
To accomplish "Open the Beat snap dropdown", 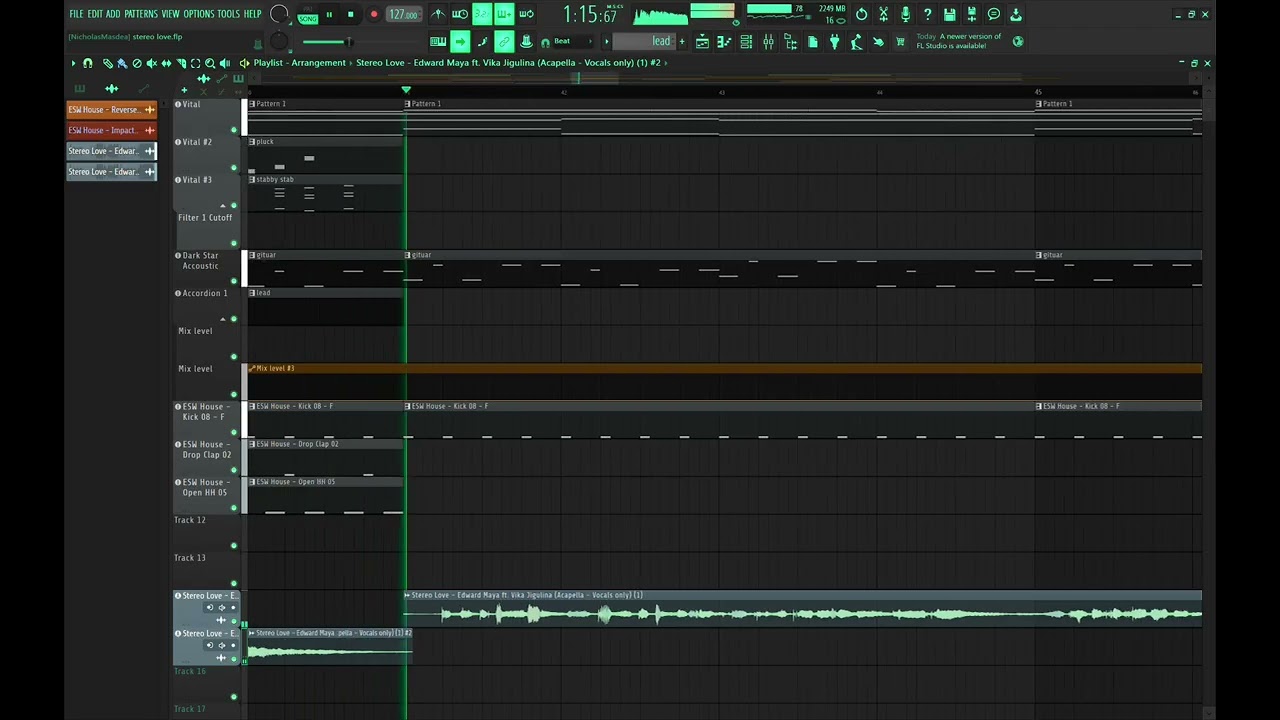I will tap(572, 41).
